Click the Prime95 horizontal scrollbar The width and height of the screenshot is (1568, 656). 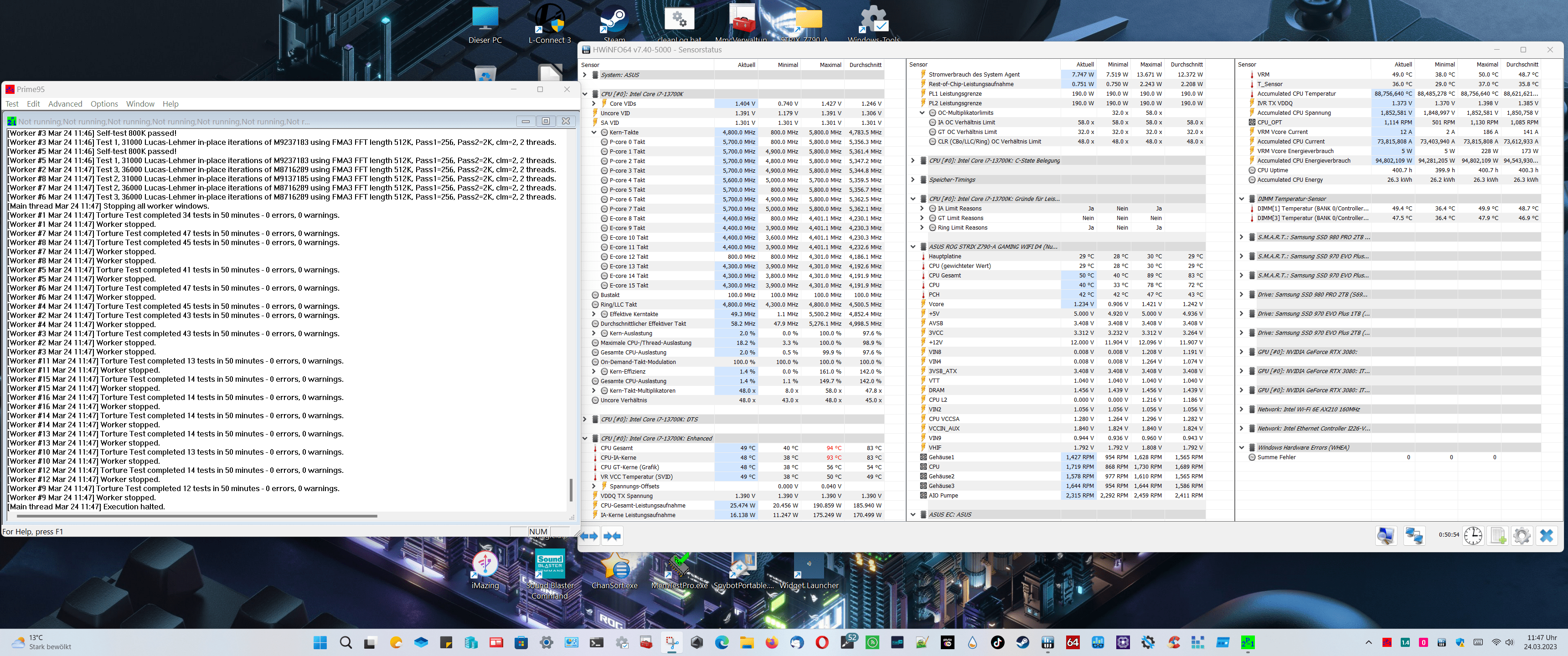tap(197, 516)
